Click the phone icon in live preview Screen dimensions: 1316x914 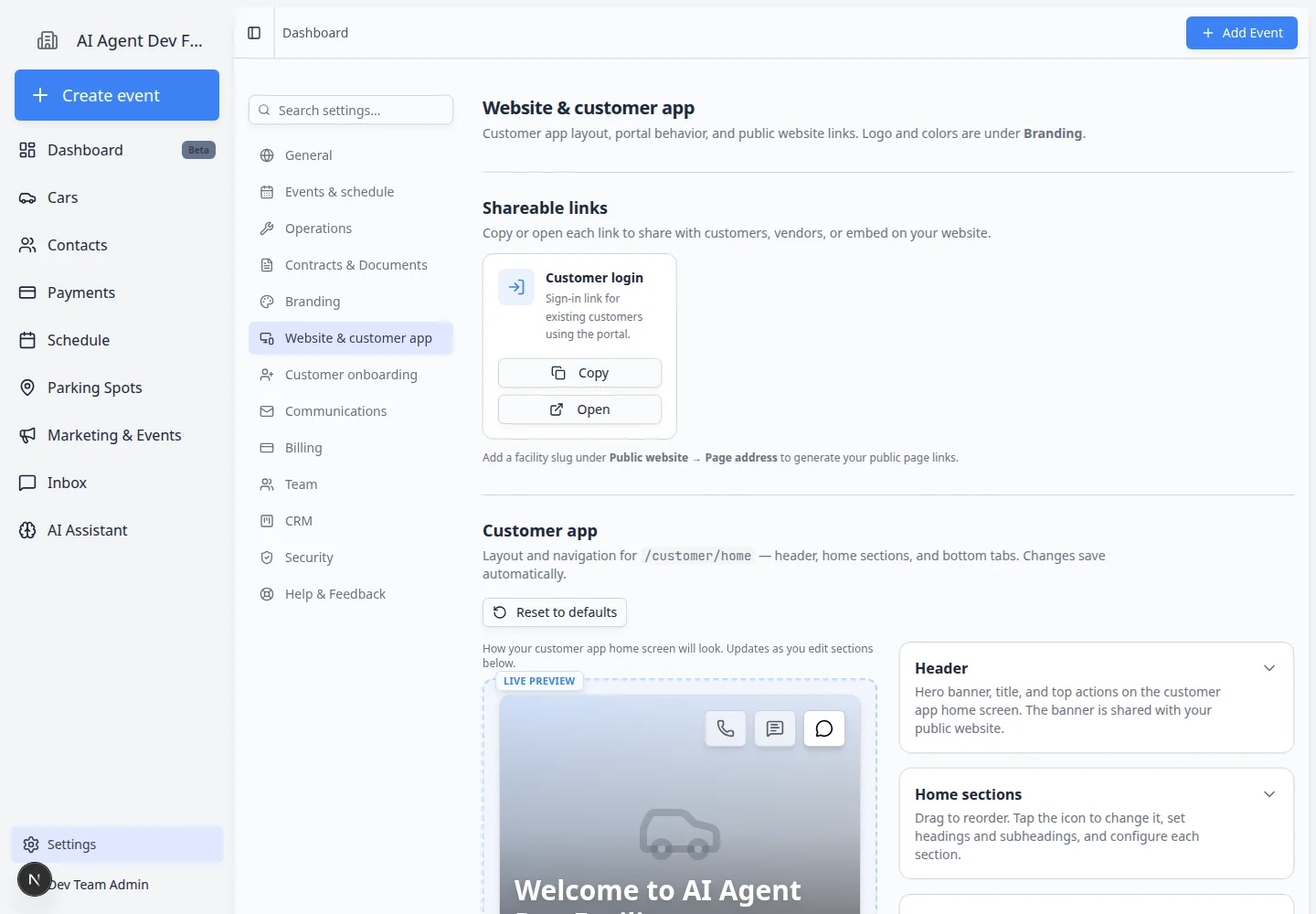[726, 728]
